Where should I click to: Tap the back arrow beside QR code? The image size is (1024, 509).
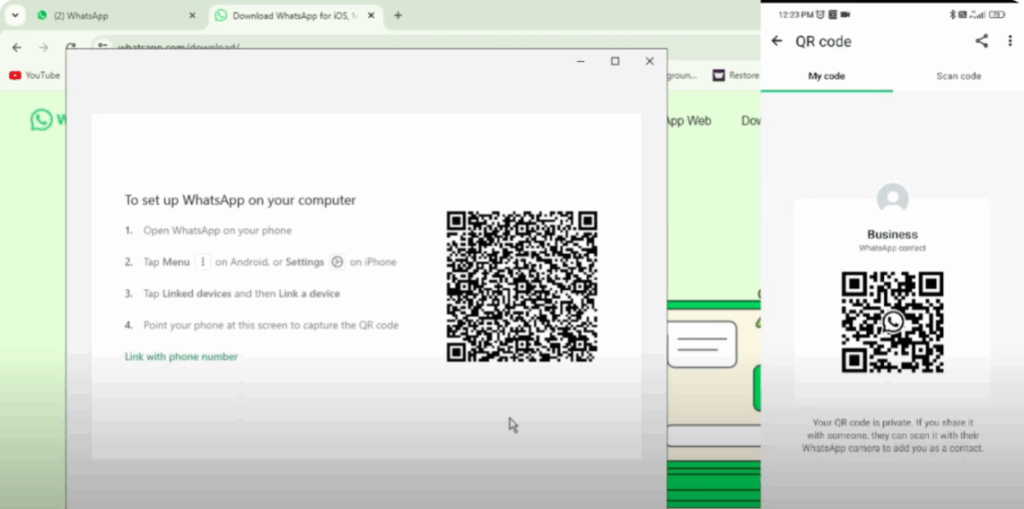(777, 41)
